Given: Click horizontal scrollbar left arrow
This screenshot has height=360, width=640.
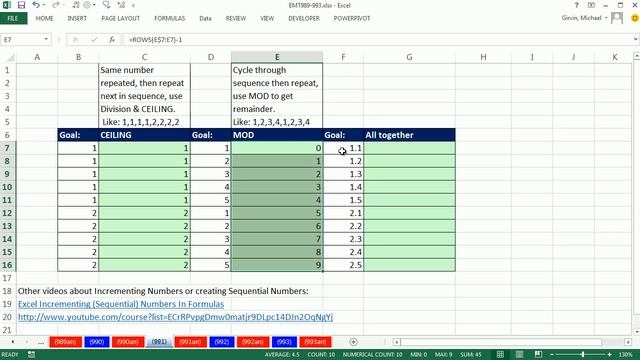Looking at the screenshot, I should pos(396,342).
